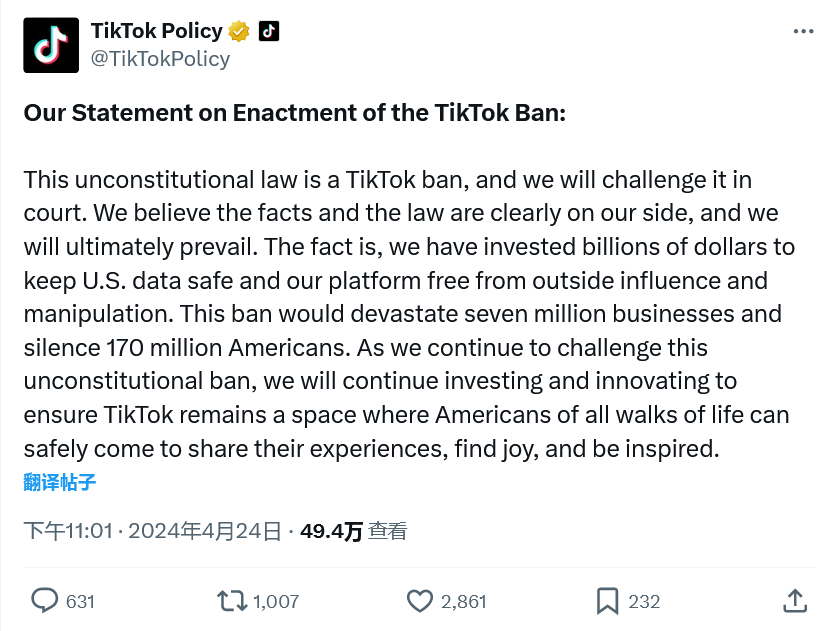
Task: Open the @TikTokPolicy handle link
Action: coord(160,58)
